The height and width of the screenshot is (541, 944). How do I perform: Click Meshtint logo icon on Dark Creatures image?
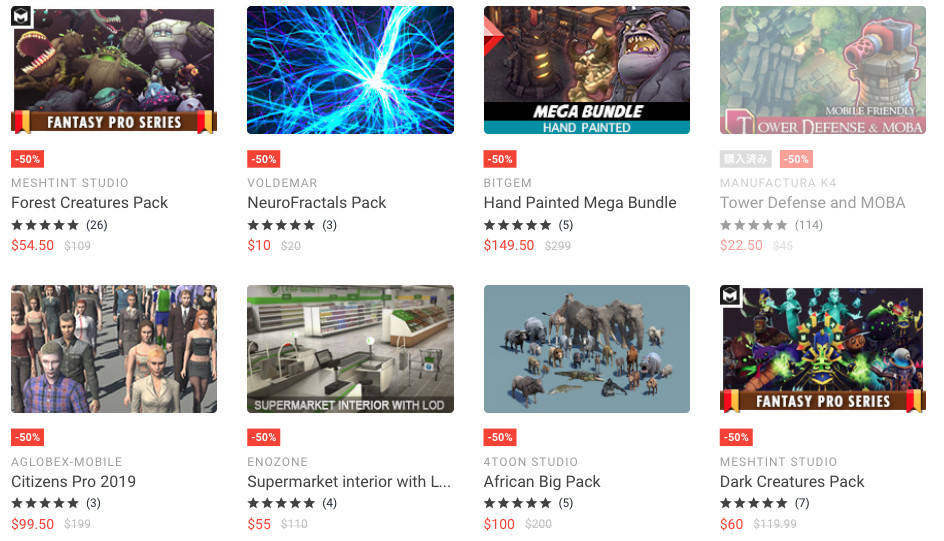(x=730, y=295)
